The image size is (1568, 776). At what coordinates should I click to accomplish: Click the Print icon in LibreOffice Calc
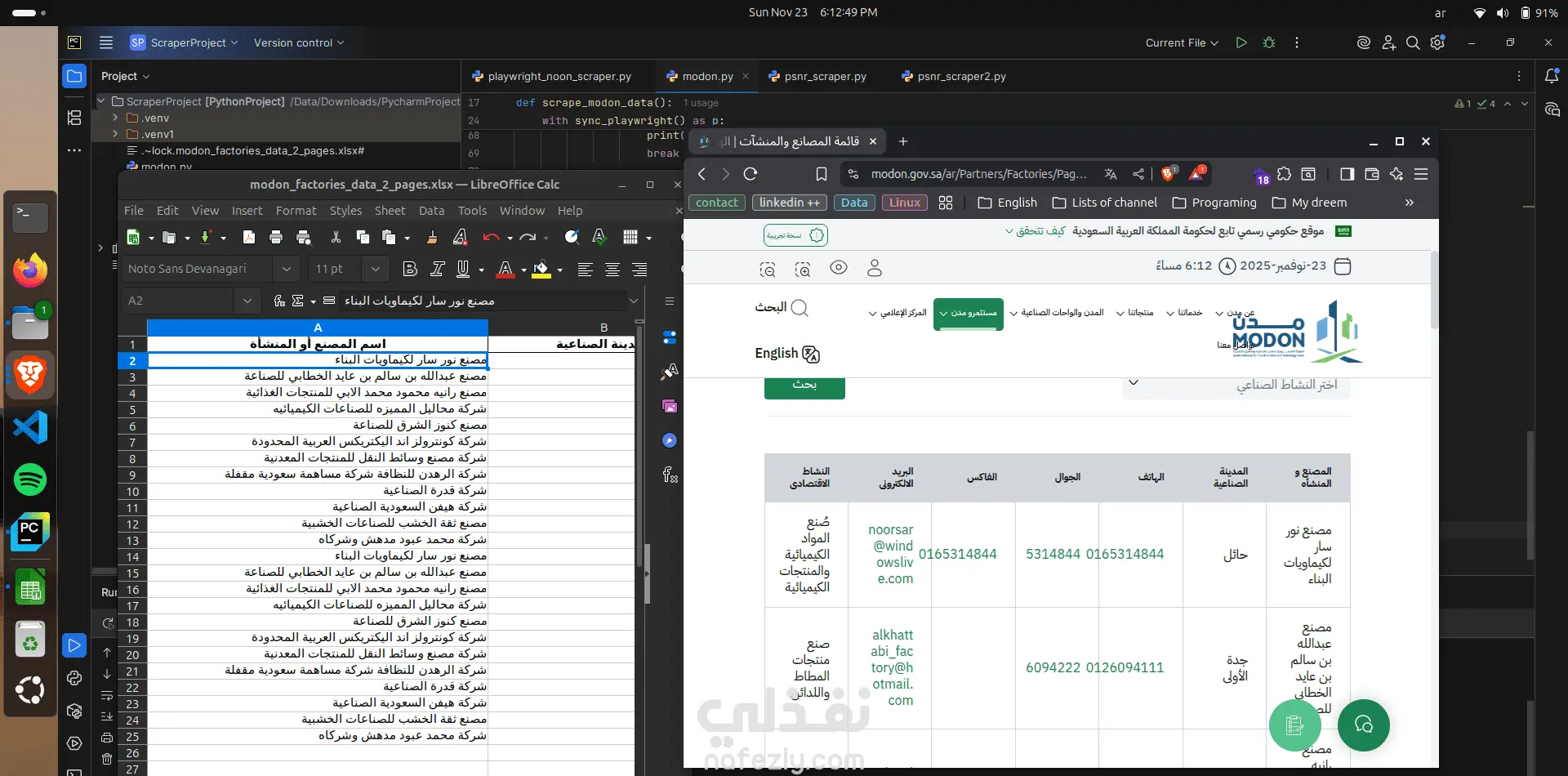[276, 237]
